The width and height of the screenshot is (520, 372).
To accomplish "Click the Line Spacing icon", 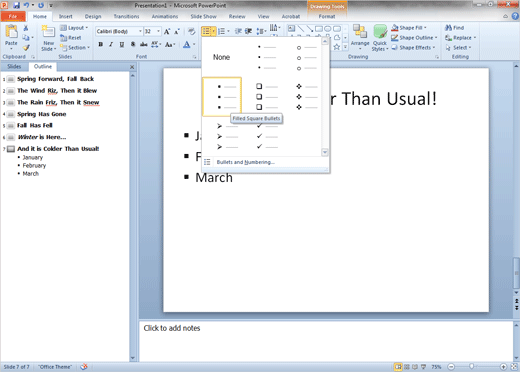I will click(261, 31).
